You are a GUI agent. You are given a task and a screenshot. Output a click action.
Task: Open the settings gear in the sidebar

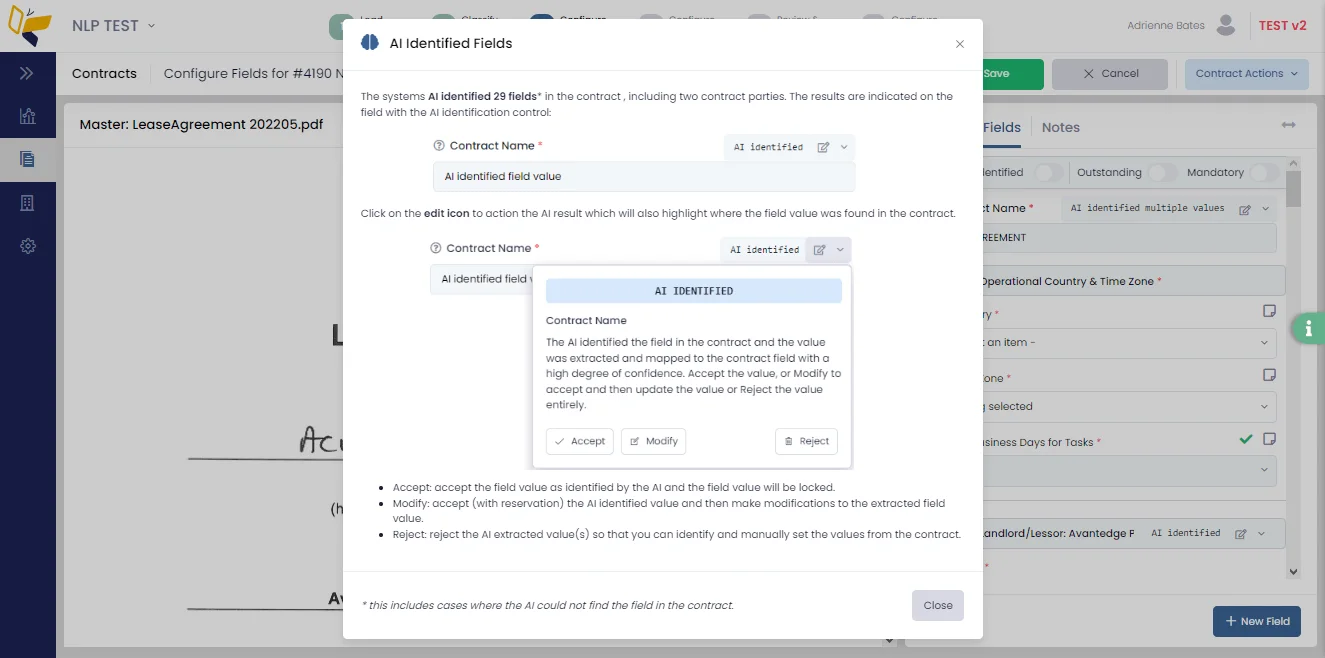tap(27, 246)
